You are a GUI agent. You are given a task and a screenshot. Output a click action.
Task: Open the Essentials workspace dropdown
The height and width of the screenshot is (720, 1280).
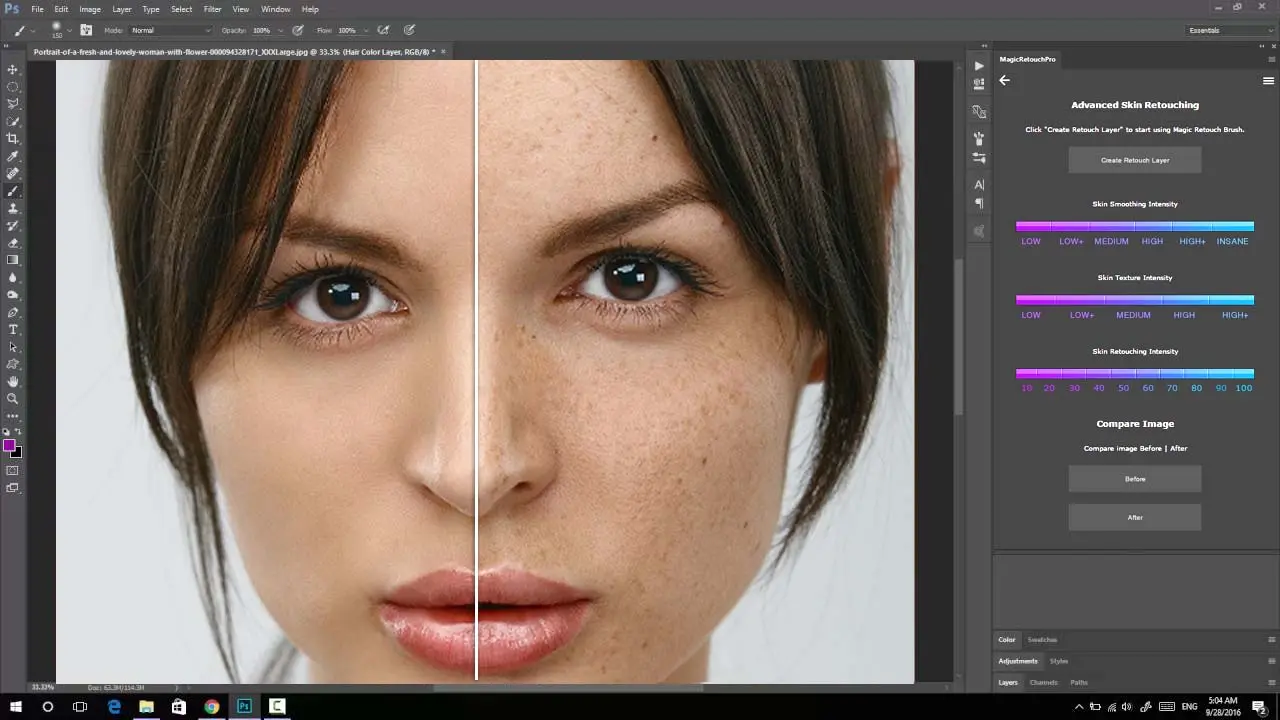(x=1230, y=30)
